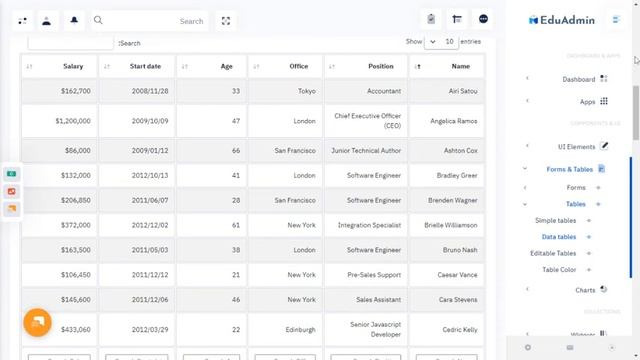The image size is (640, 360).
Task: Open the Show entries count dropdown
Action: 441,42
